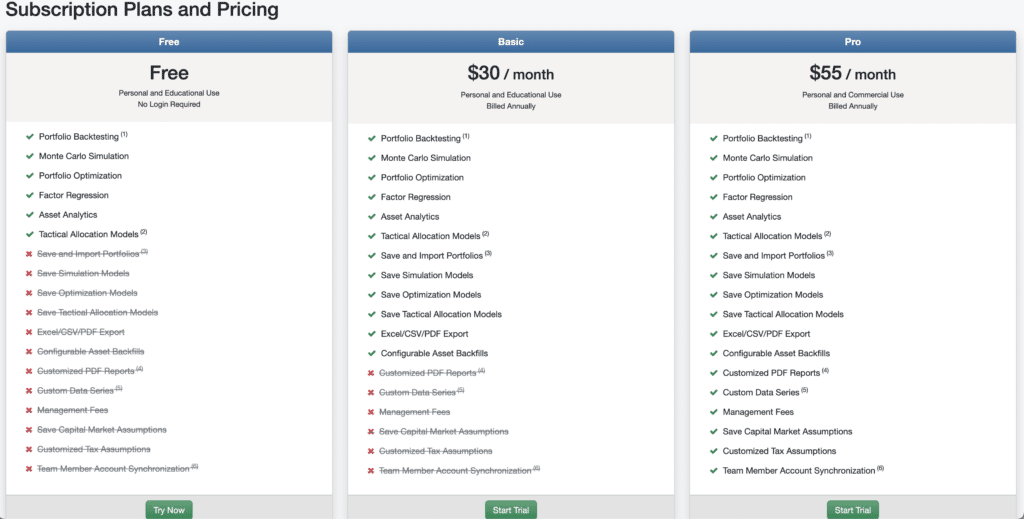Click the Try Now button in Free plan
Screen dimensions: 1024x519
pos(169,510)
